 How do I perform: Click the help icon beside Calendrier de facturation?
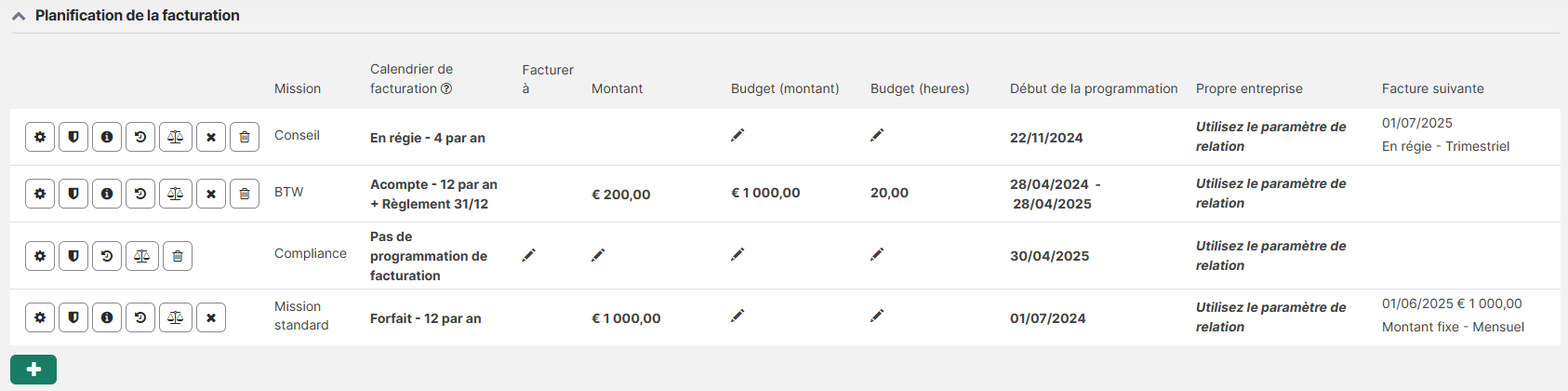[x=446, y=88]
